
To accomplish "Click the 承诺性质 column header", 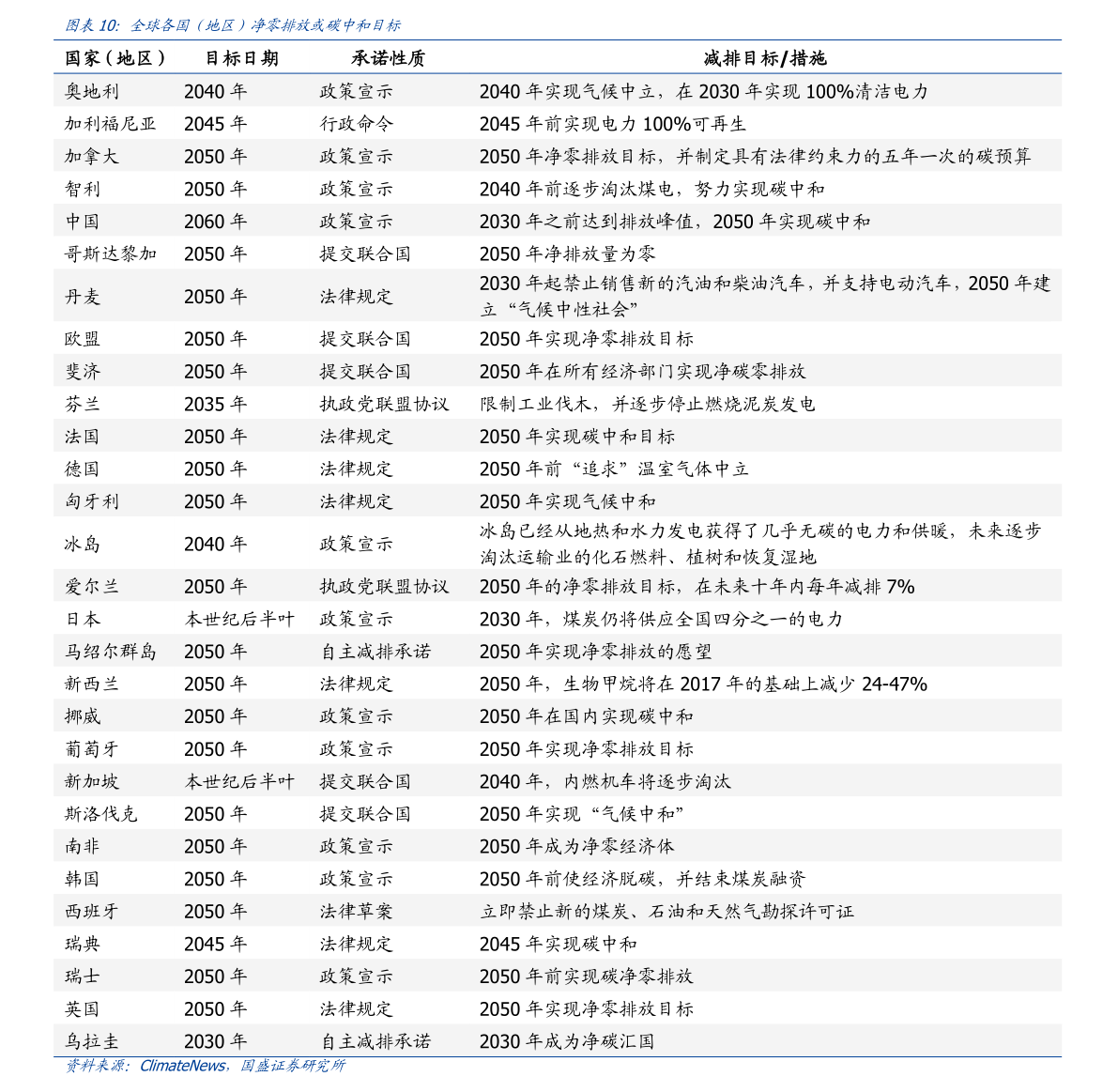I will click(x=389, y=58).
